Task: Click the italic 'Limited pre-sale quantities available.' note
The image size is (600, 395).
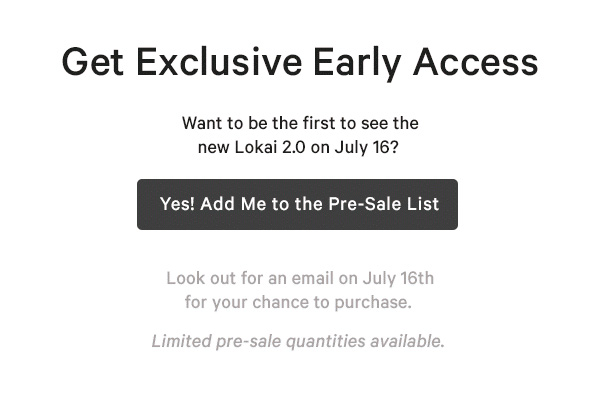Action: 298,341
